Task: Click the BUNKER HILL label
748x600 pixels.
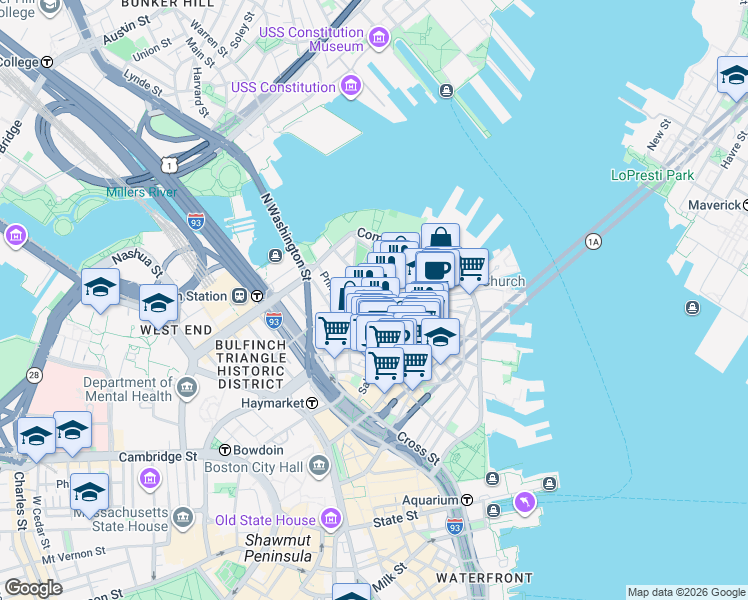Action: click(167, 4)
